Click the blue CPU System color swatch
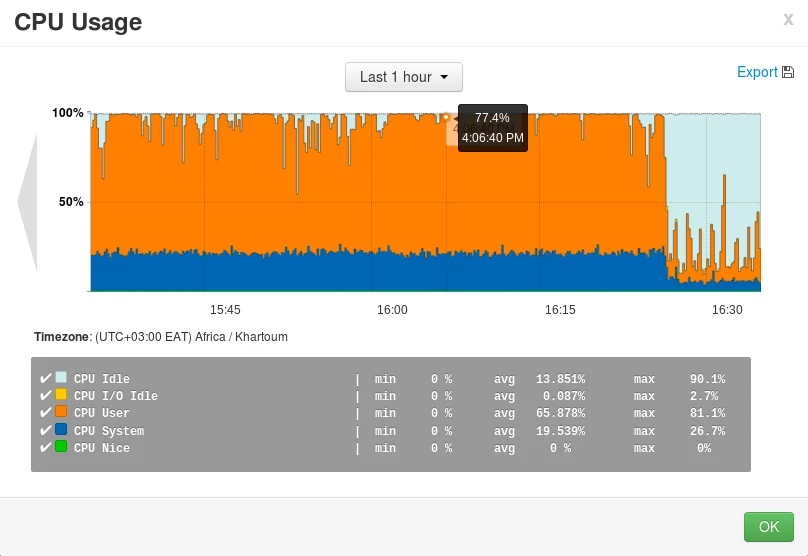808x556 pixels. pyautogui.click(x=61, y=429)
